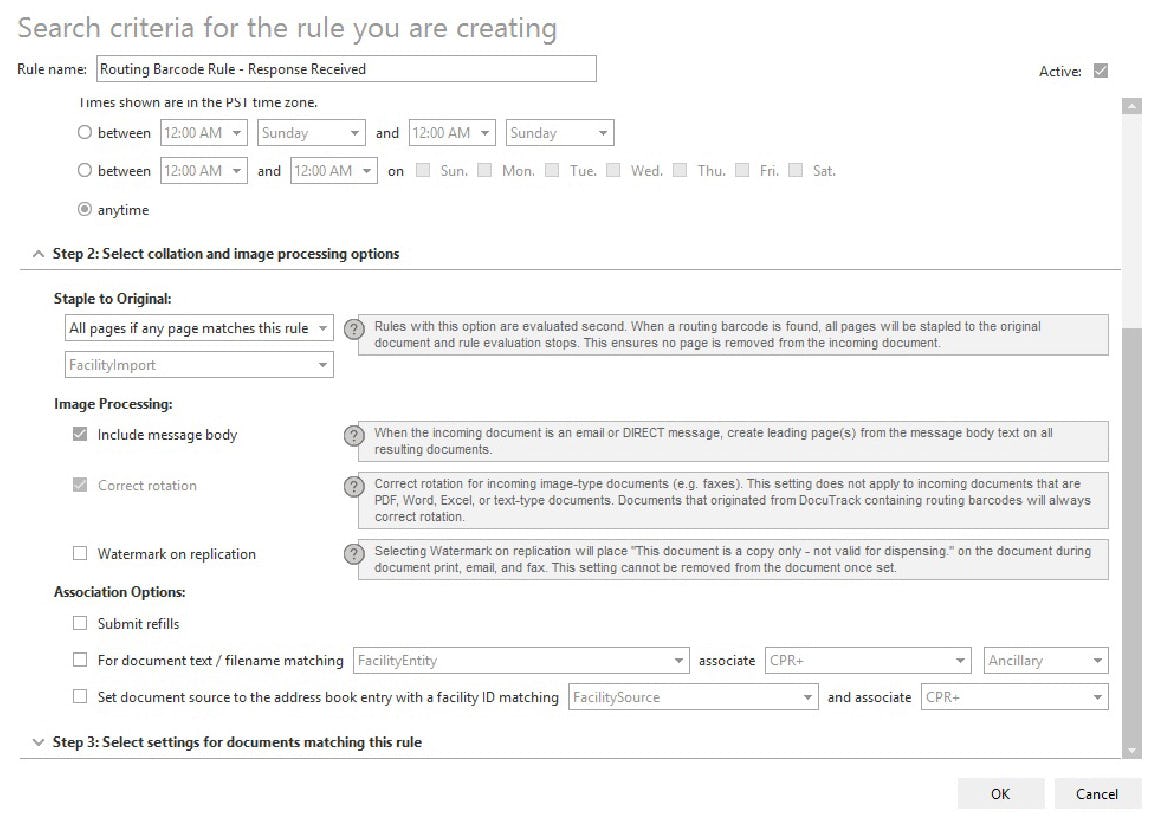1160x827 pixels.
Task: Click the OK button
Action: 1000,794
